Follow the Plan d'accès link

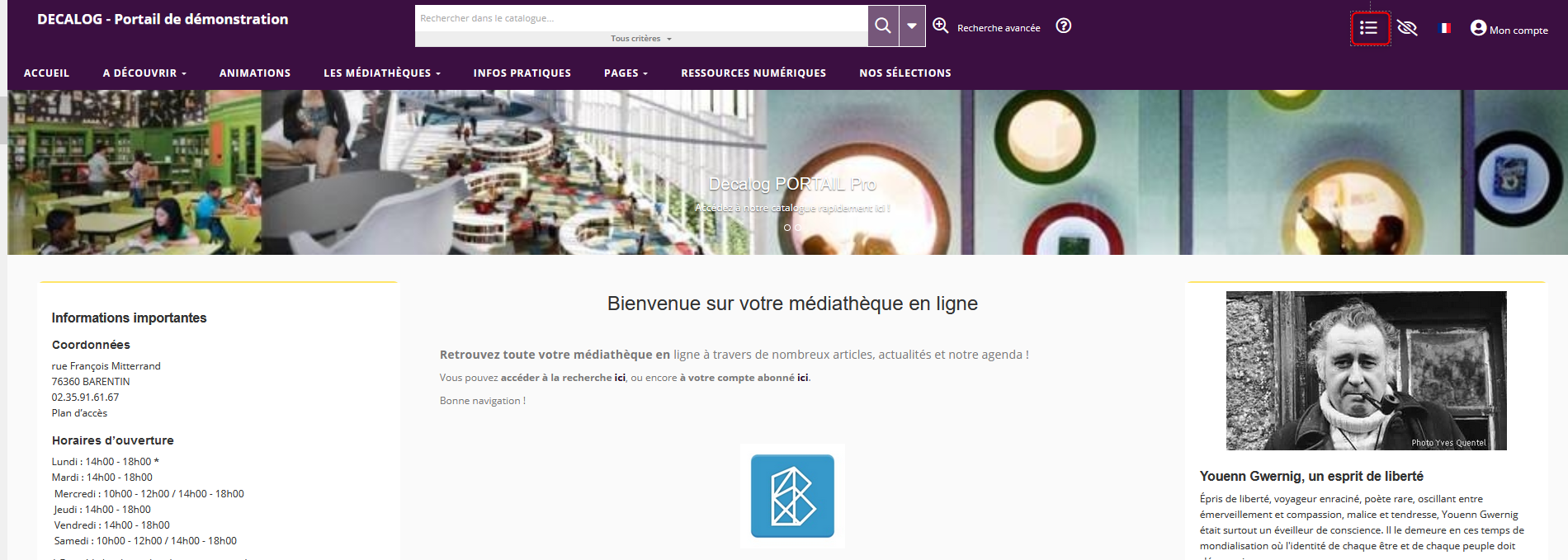pyautogui.click(x=79, y=413)
